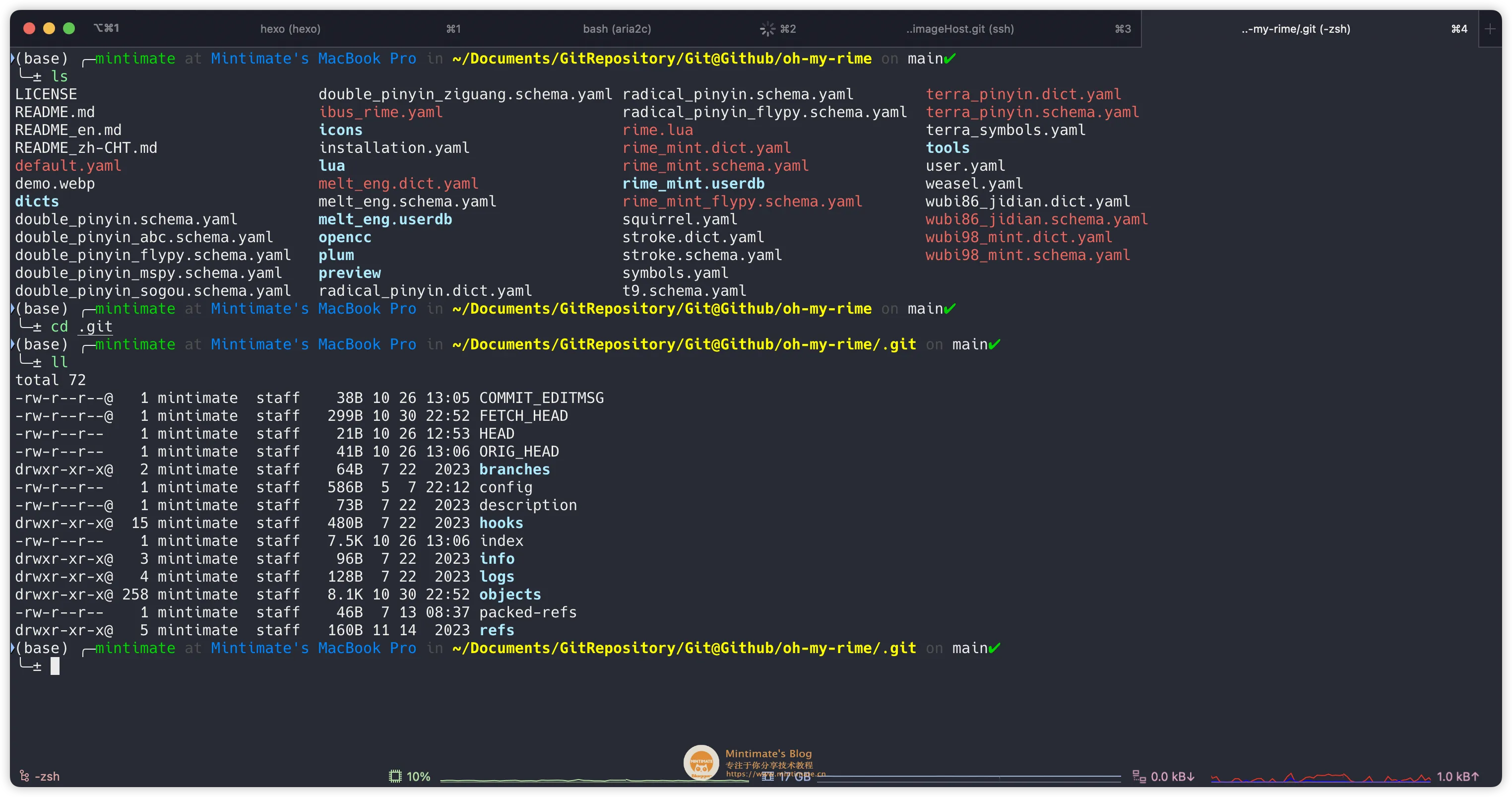Click the tools directory name
1512x797 pixels.
point(947,147)
